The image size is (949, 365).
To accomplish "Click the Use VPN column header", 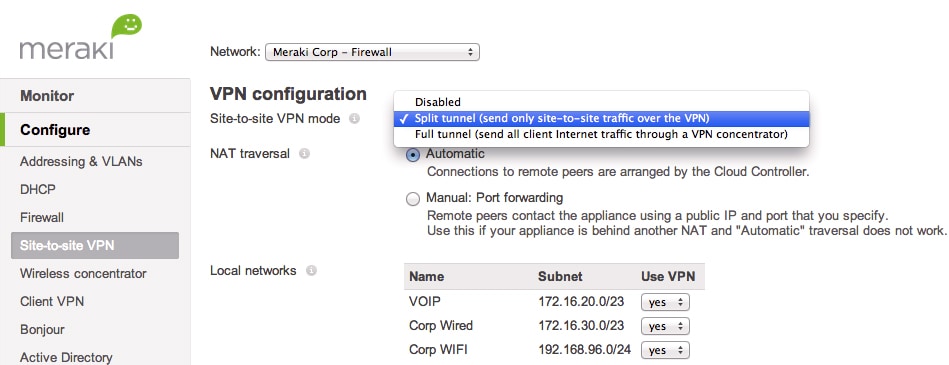I will (x=668, y=277).
